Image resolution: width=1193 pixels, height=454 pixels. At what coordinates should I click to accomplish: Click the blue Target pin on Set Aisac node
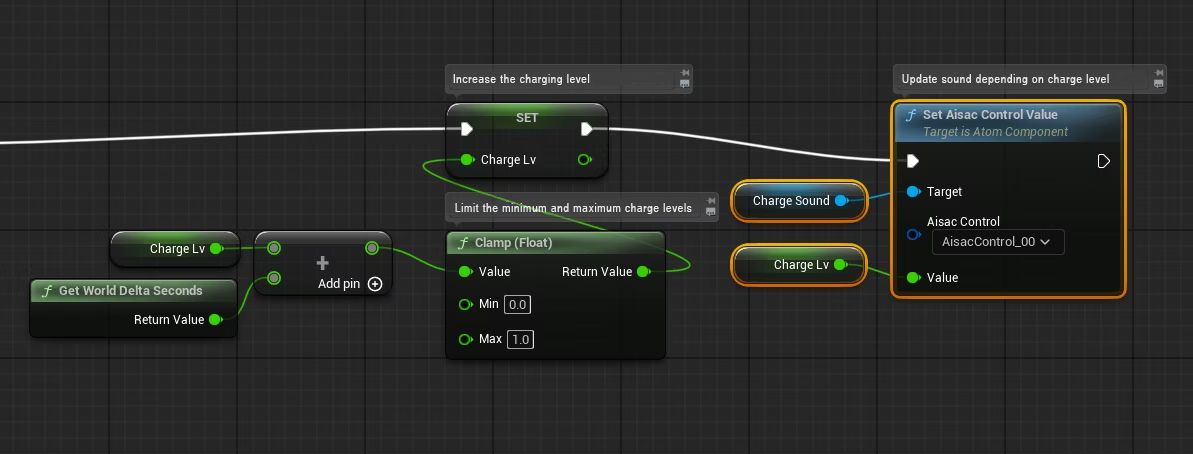(x=913, y=192)
